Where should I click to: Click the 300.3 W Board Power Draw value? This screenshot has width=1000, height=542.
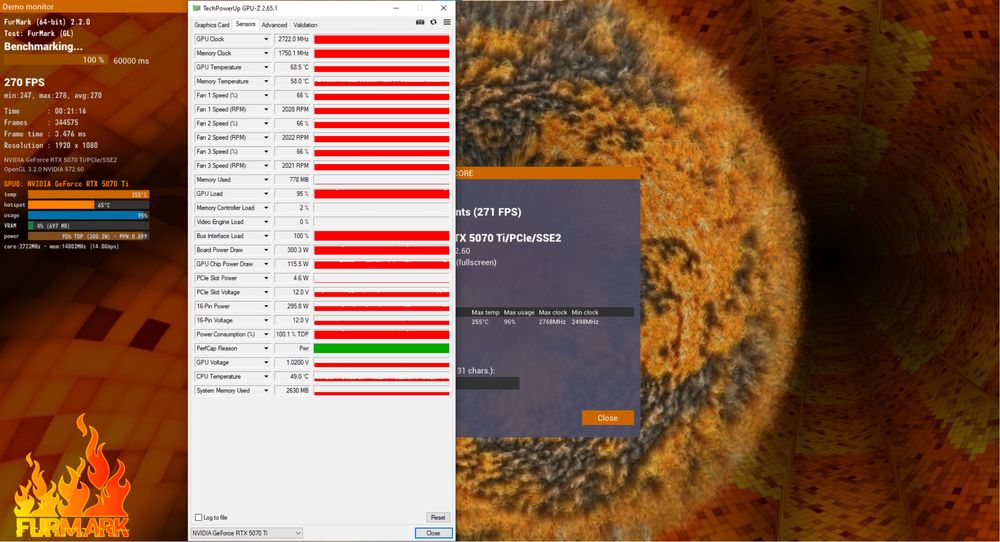[292, 249]
